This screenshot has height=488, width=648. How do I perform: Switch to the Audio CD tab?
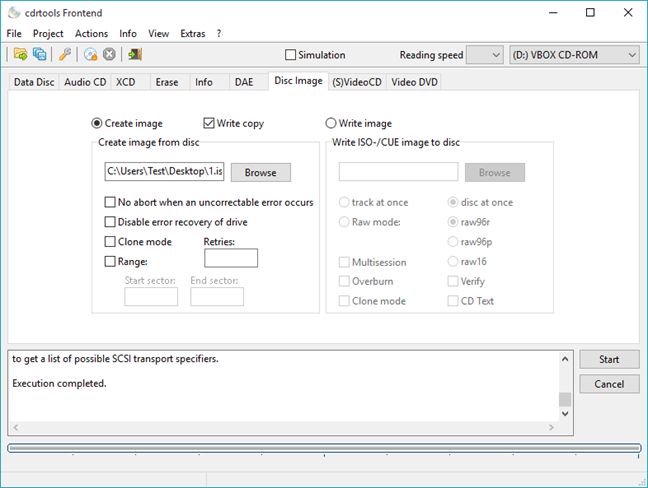85,82
